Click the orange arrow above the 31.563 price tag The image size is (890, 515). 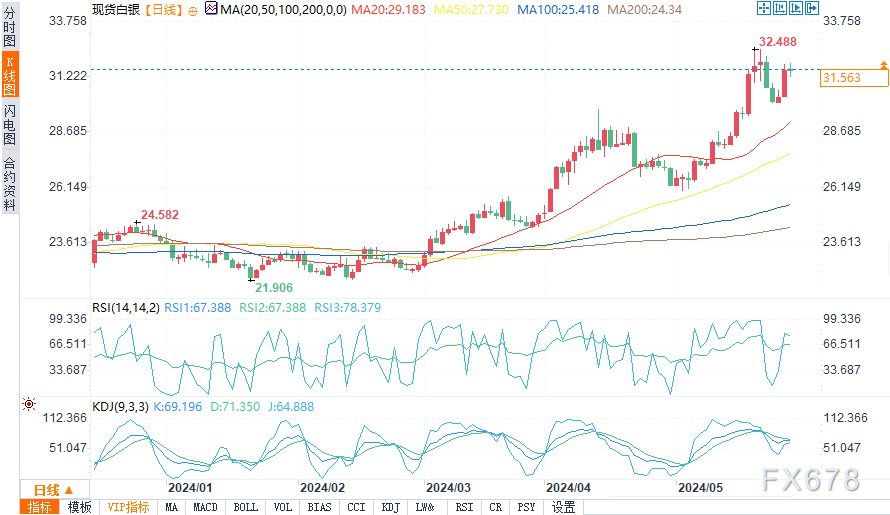(883, 64)
